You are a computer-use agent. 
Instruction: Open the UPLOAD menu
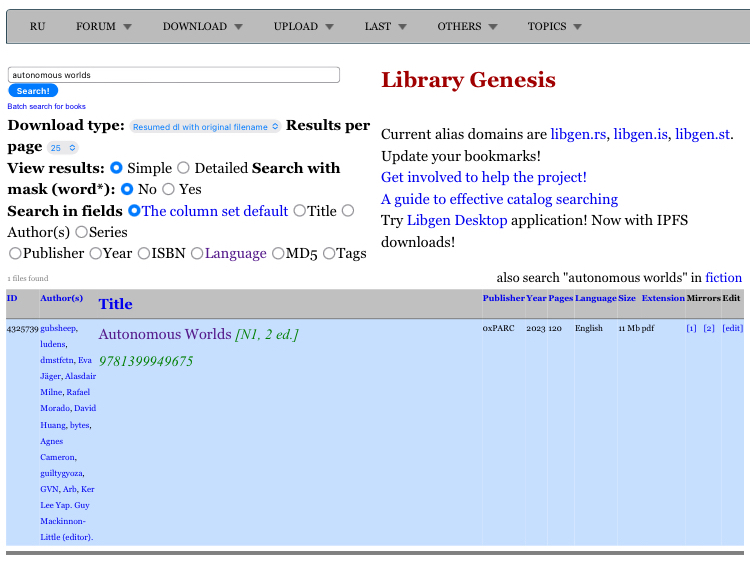pos(303,26)
